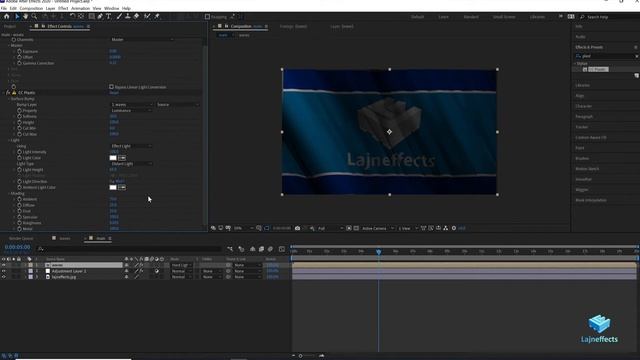Select the Pen tool
The image size is (640, 360).
click(x=100, y=16)
